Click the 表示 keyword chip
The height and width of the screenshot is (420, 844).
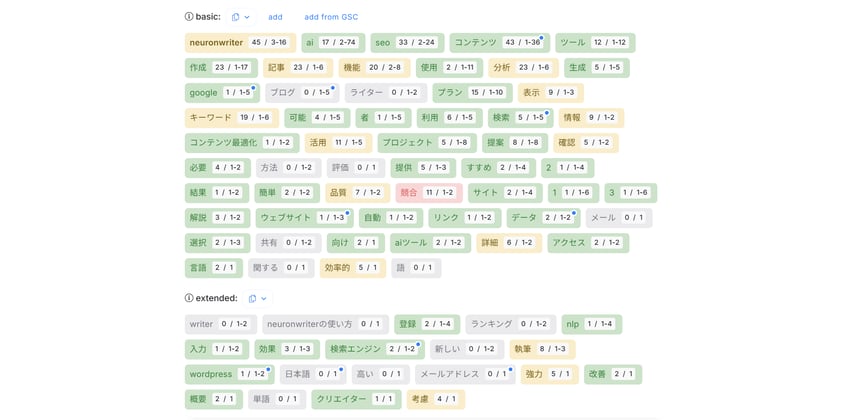tap(551, 93)
